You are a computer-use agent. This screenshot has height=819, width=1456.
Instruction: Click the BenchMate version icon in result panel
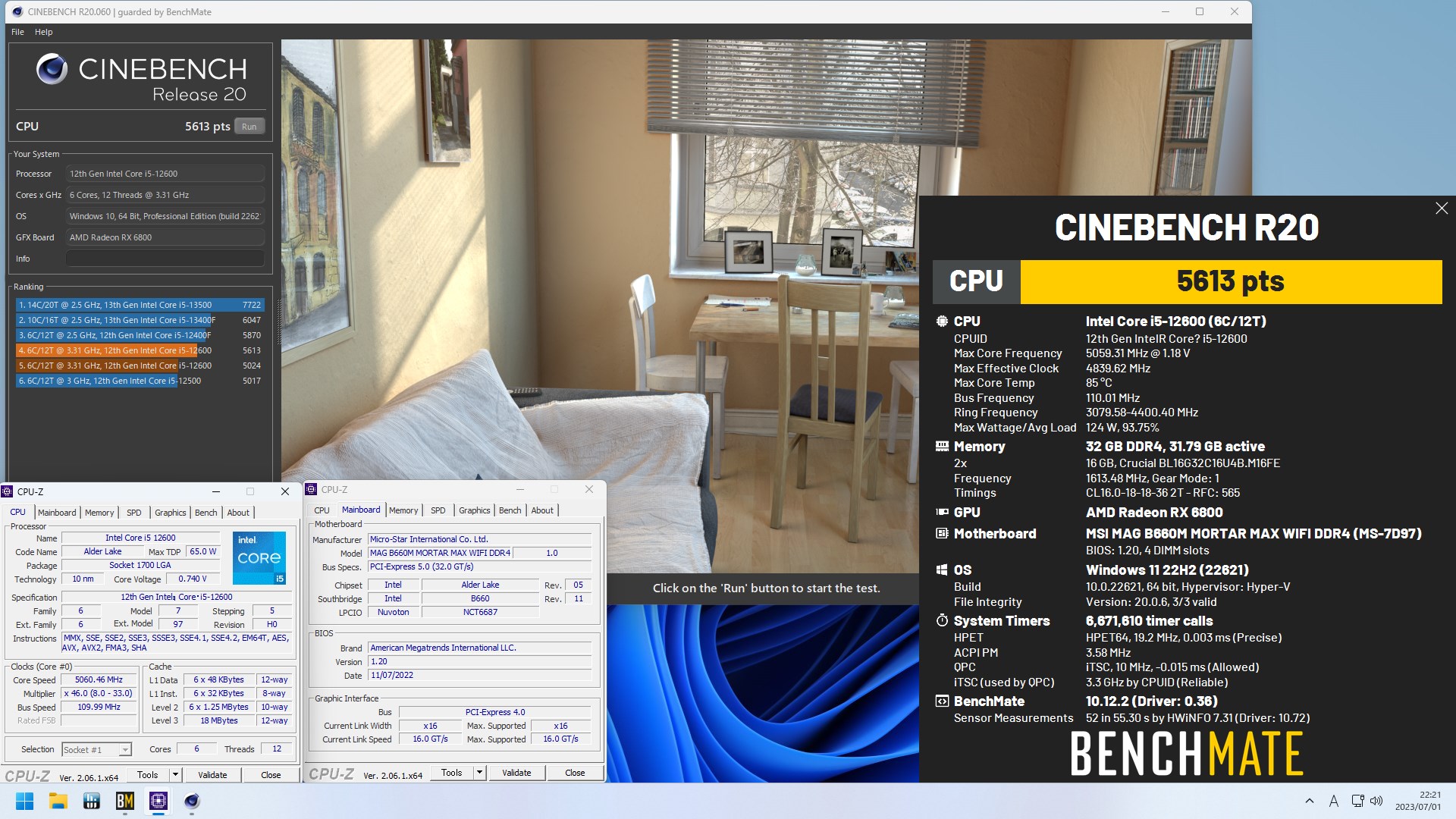click(942, 701)
